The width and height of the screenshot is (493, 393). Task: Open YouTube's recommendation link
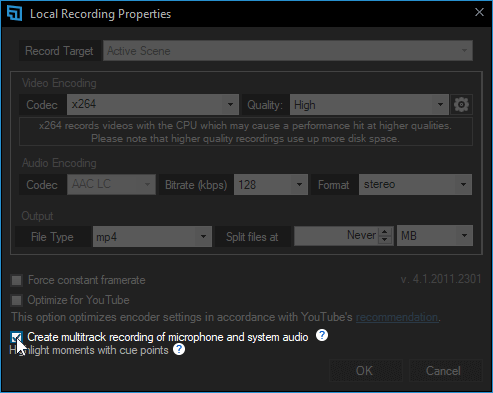(397, 317)
